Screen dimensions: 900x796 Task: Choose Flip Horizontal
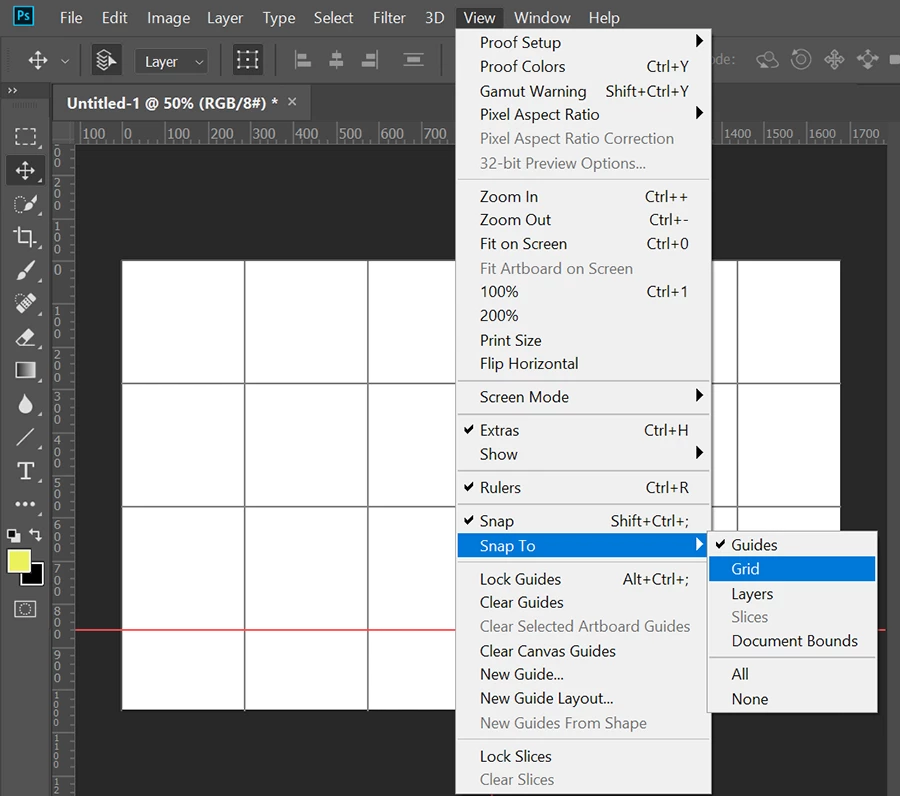point(583,364)
